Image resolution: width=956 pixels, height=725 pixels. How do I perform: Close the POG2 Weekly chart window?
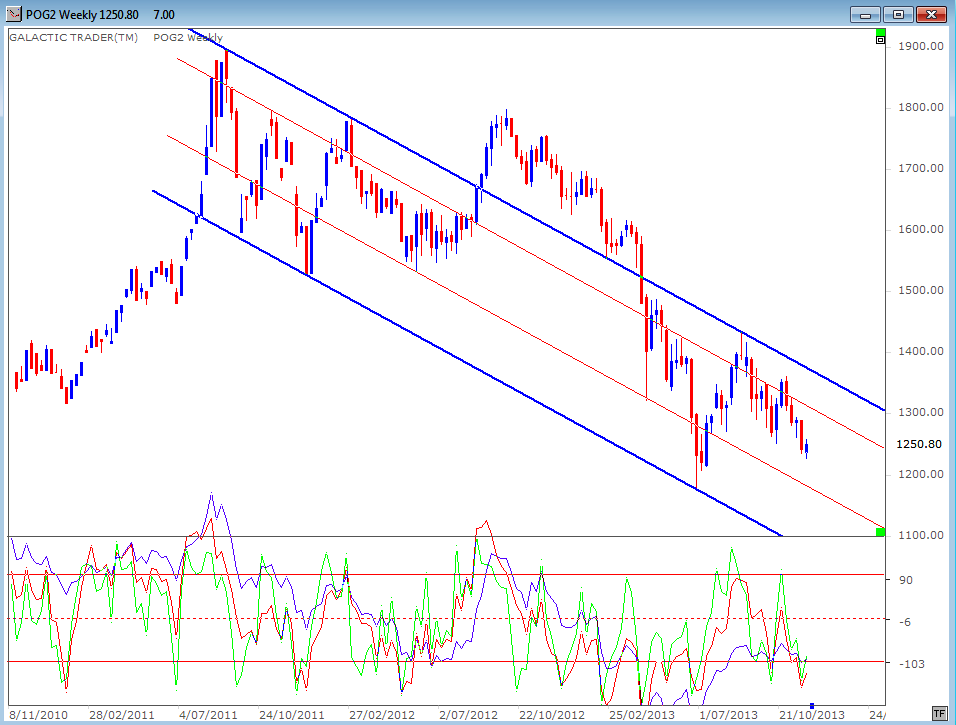coord(931,15)
